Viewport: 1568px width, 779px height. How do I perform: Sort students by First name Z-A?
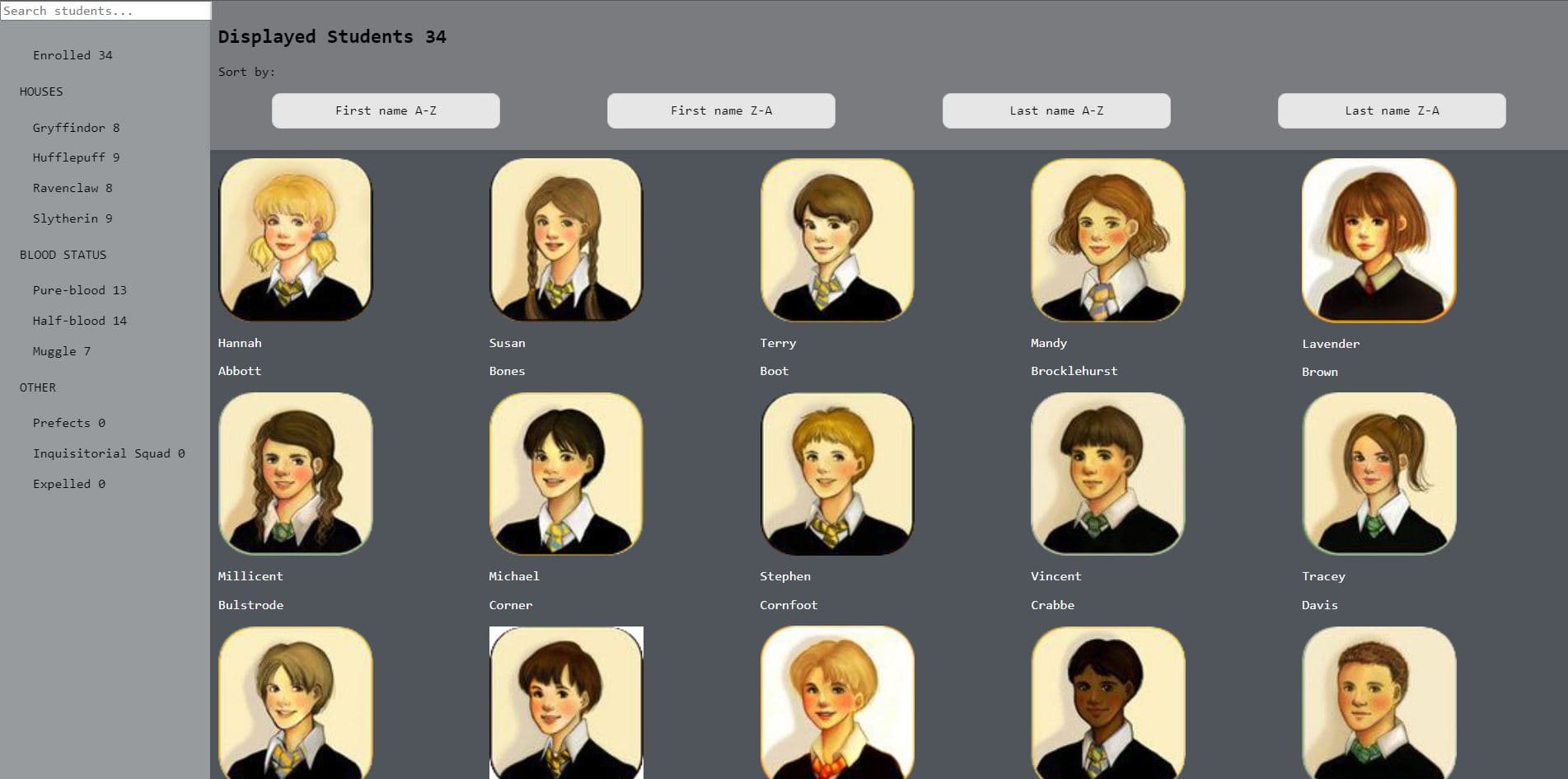[x=721, y=110]
